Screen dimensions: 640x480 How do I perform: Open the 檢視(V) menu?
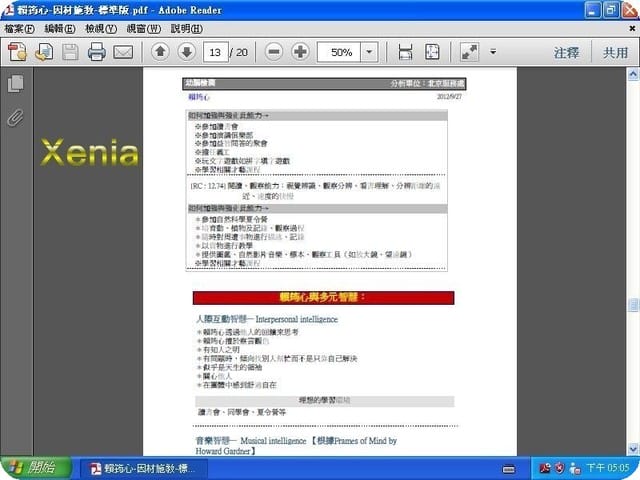[101, 29]
